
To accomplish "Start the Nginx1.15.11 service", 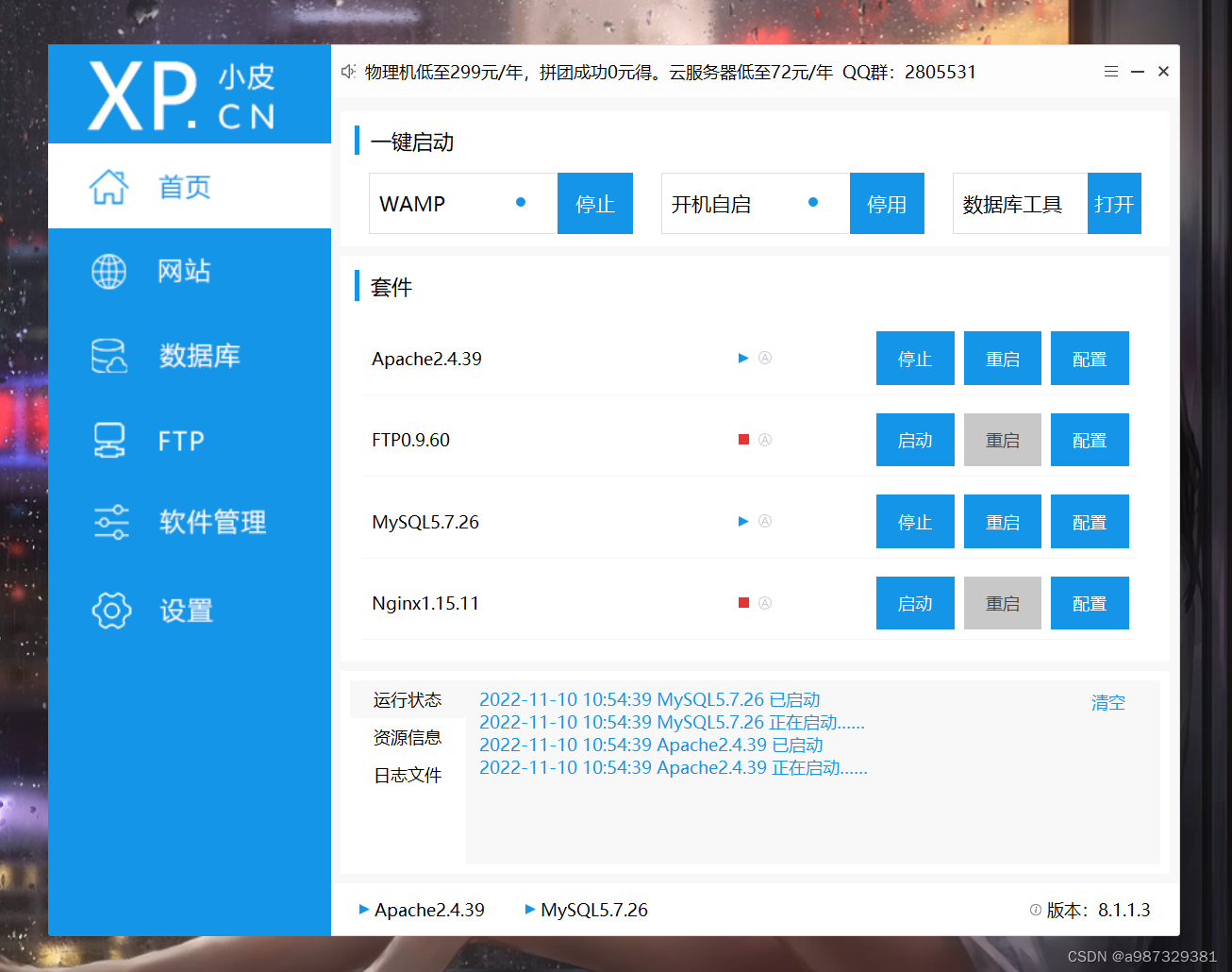I will point(915,603).
